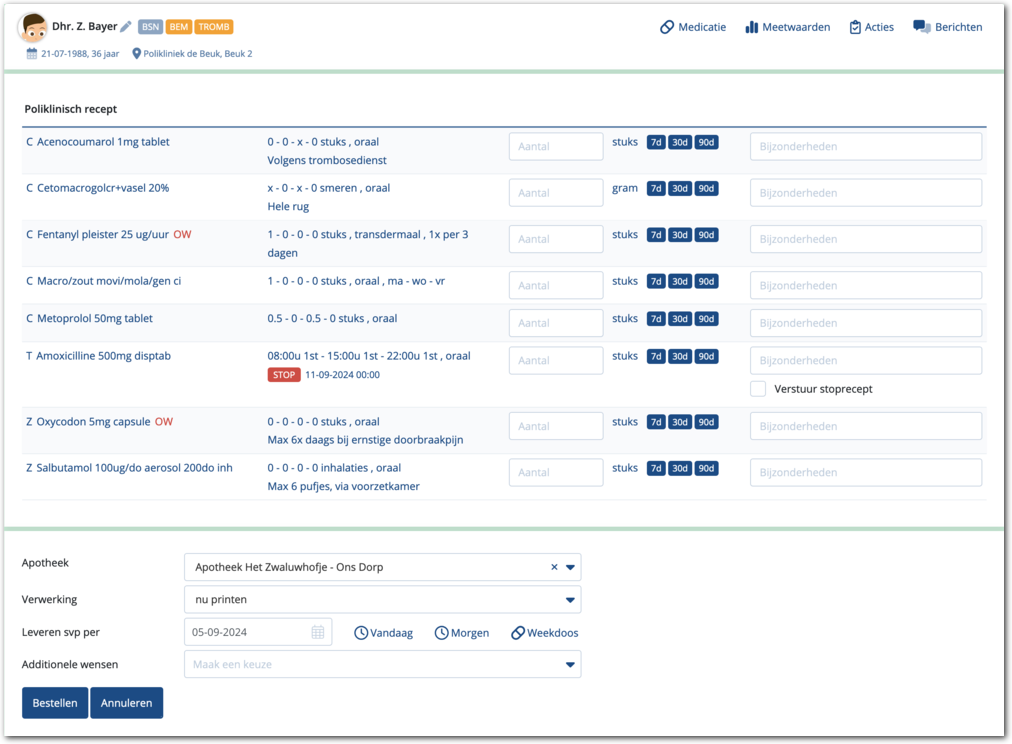Clear selected Apotheek with the x icon

pyautogui.click(x=554, y=567)
